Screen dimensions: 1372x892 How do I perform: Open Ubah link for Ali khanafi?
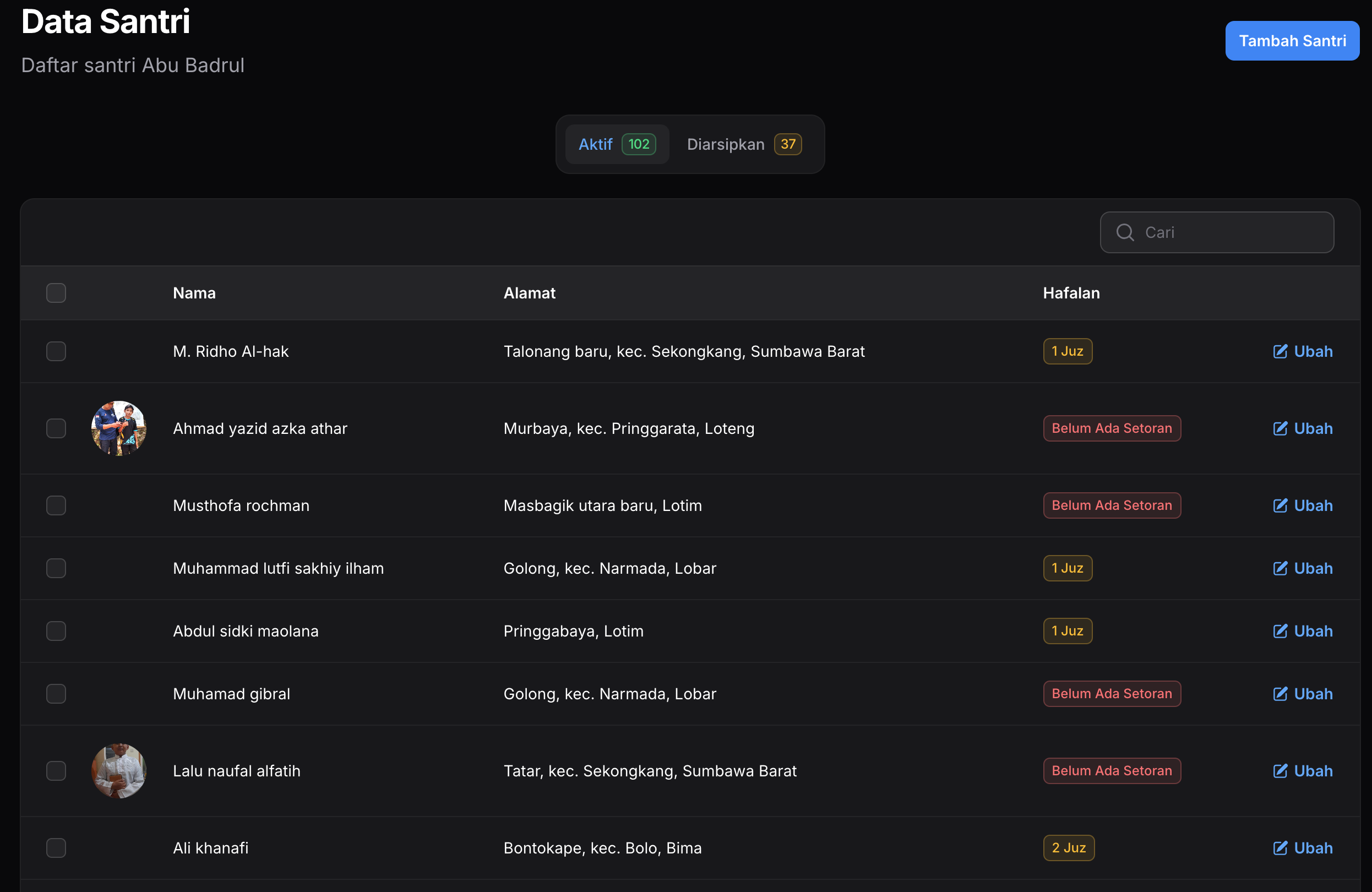[x=1302, y=848]
